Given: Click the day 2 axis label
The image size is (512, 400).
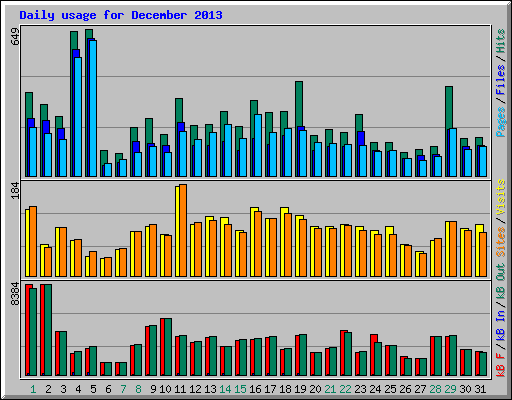Looking at the screenshot, I should click(48, 389).
